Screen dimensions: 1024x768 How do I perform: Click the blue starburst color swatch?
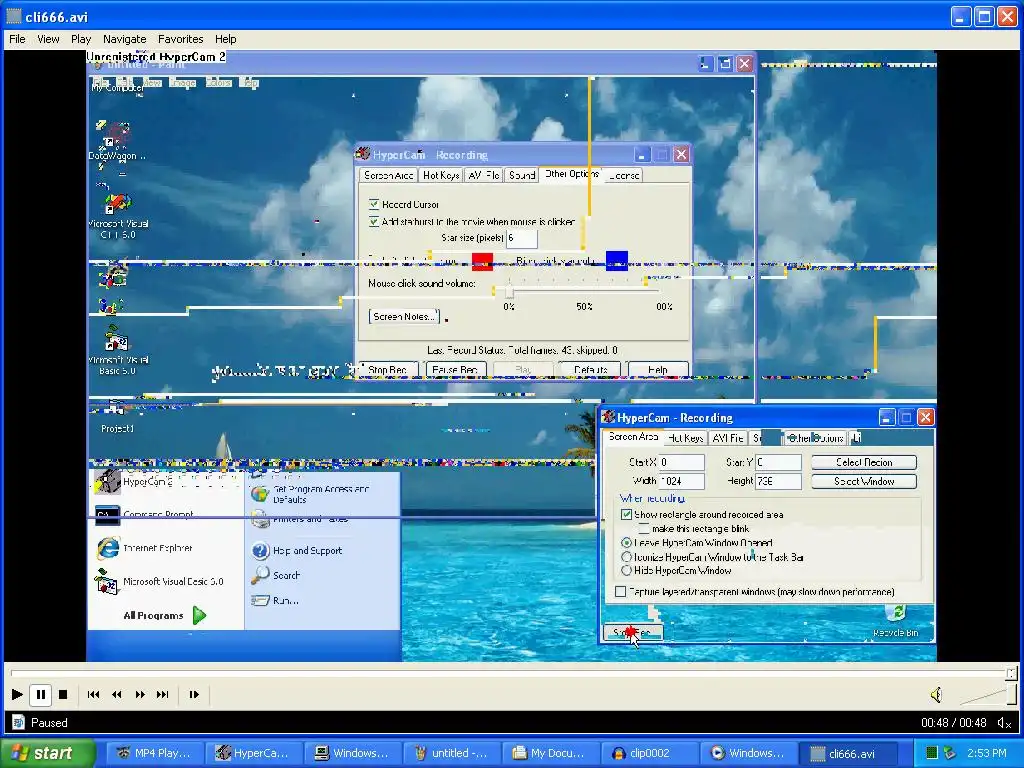pyautogui.click(x=616, y=261)
